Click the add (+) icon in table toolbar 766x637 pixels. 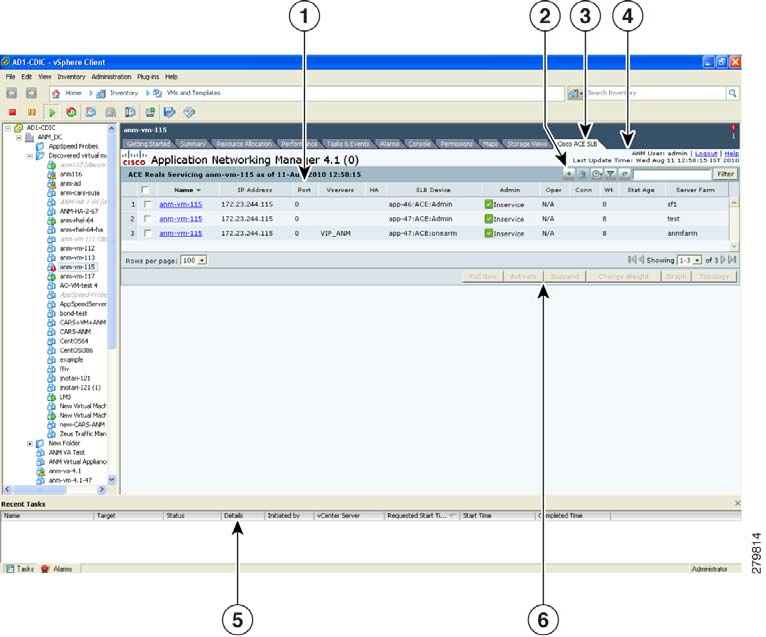[569, 174]
